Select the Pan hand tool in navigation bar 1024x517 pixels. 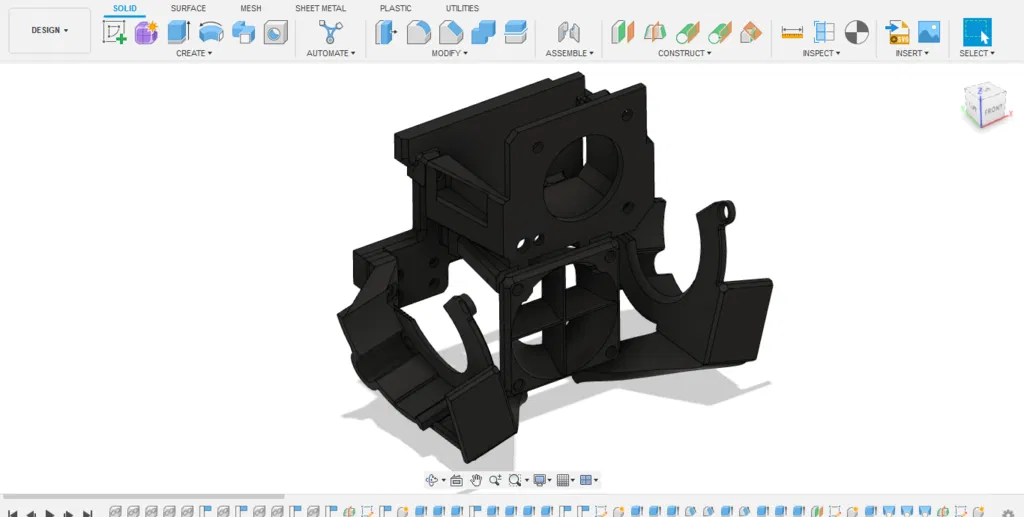point(475,480)
